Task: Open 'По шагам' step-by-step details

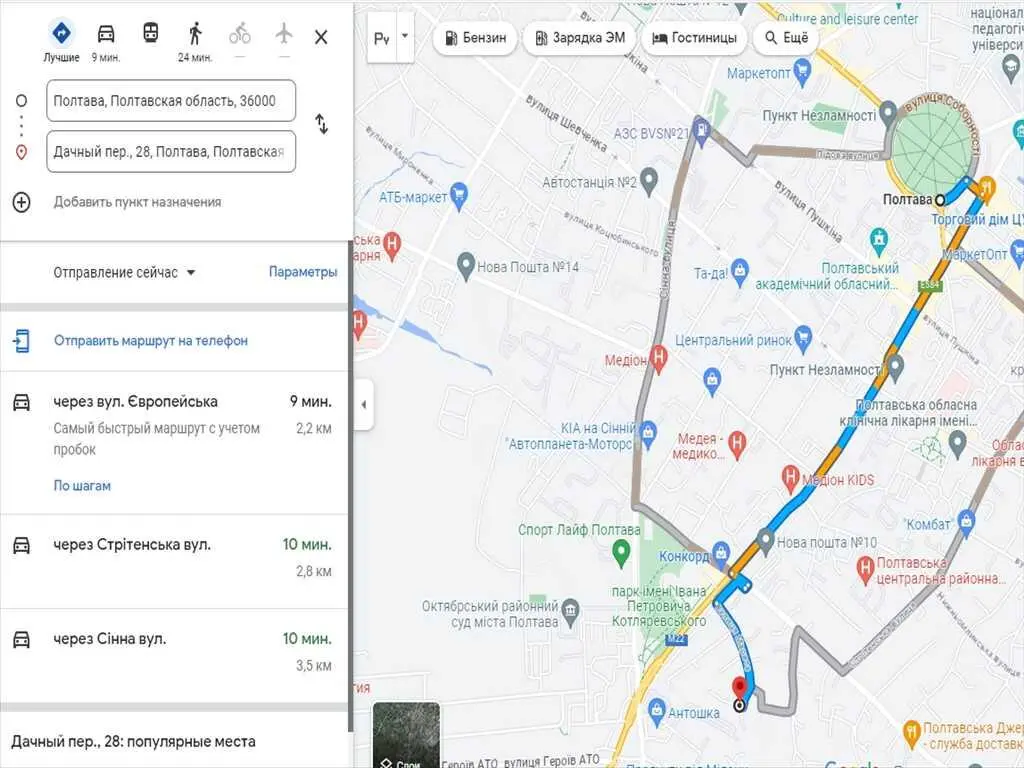Action: 82,486
